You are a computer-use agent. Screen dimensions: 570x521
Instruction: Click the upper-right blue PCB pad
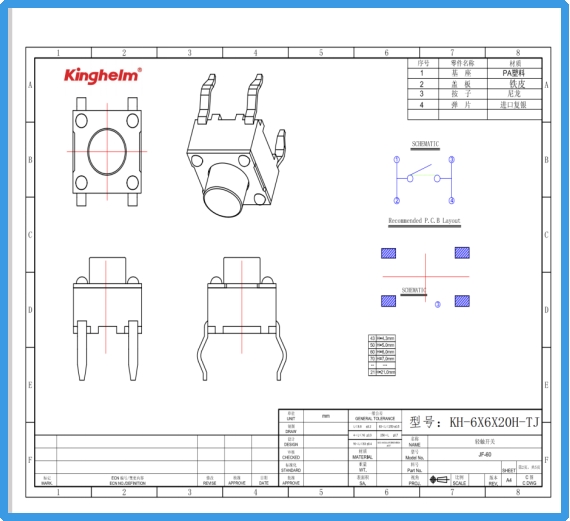462,253
